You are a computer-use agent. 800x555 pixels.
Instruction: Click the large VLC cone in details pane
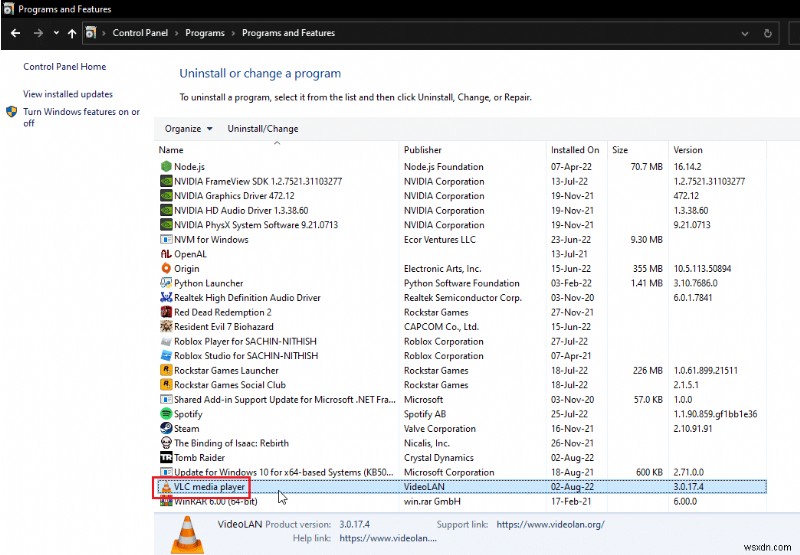point(187,534)
